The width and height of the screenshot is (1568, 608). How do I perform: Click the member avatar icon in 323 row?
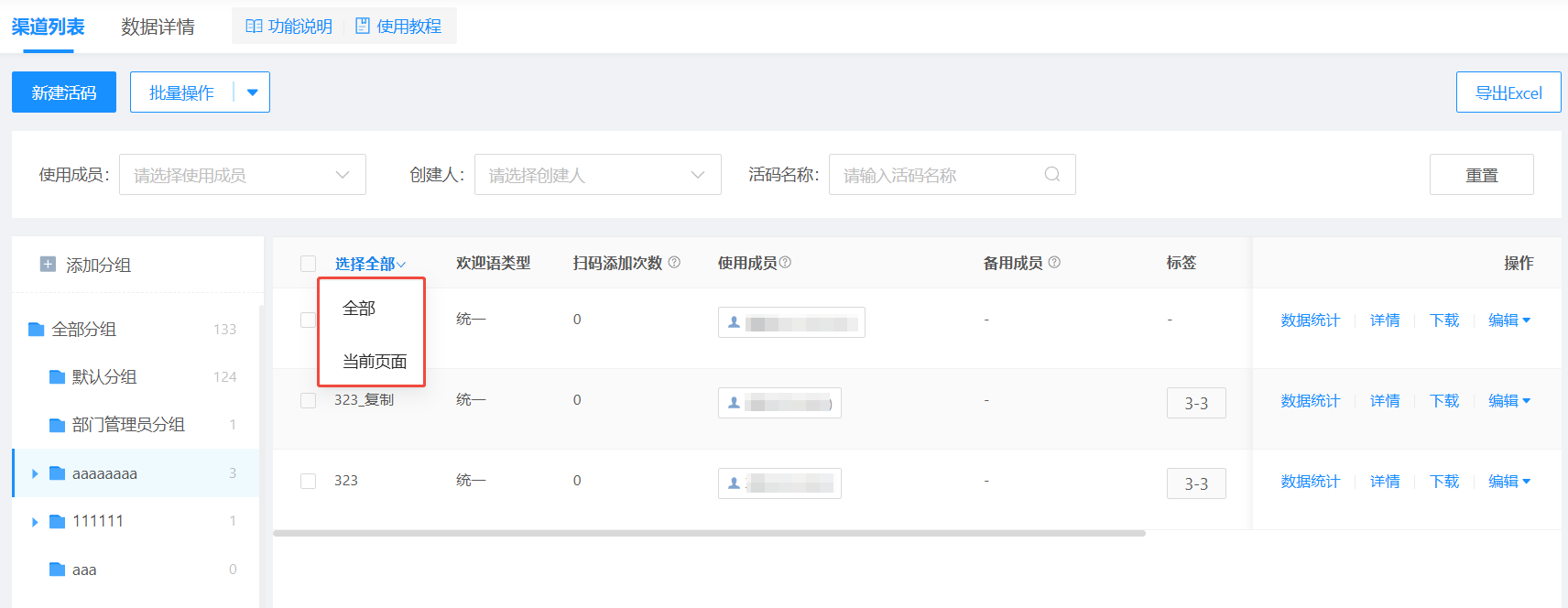pyautogui.click(x=734, y=483)
